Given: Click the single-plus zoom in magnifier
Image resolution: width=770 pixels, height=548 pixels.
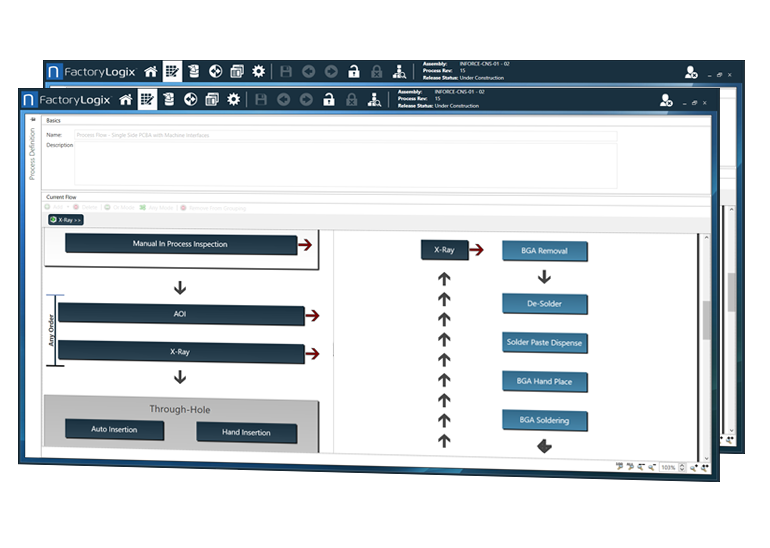Looking at the screenshot, I should [693, 468].
